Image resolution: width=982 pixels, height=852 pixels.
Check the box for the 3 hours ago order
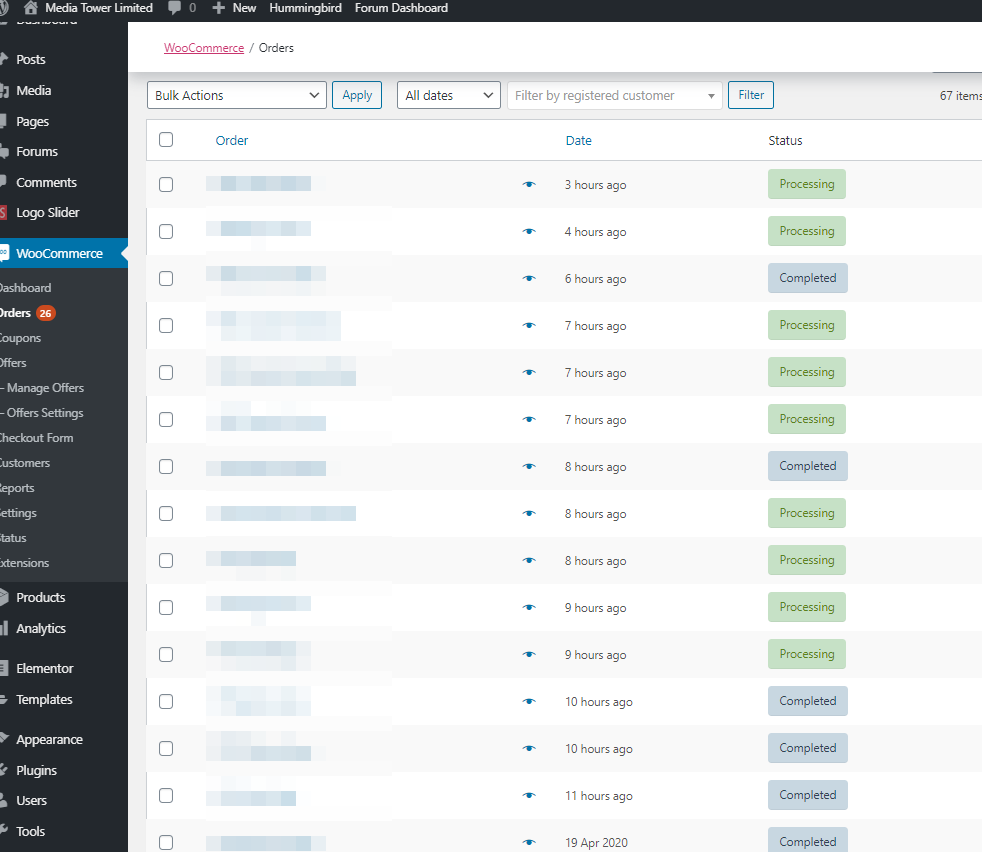(166, 185)
